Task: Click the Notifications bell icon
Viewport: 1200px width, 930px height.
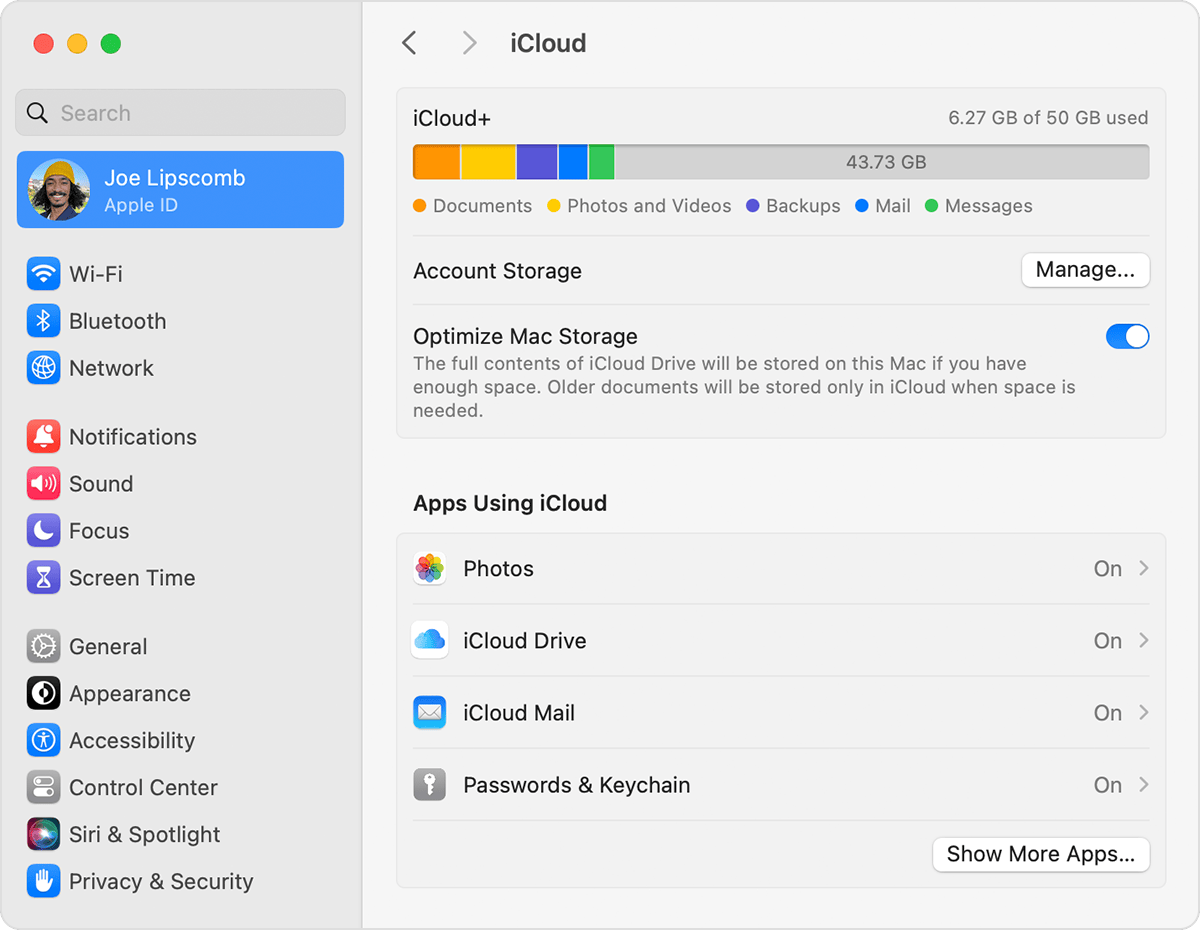Action: pos(44,436)
